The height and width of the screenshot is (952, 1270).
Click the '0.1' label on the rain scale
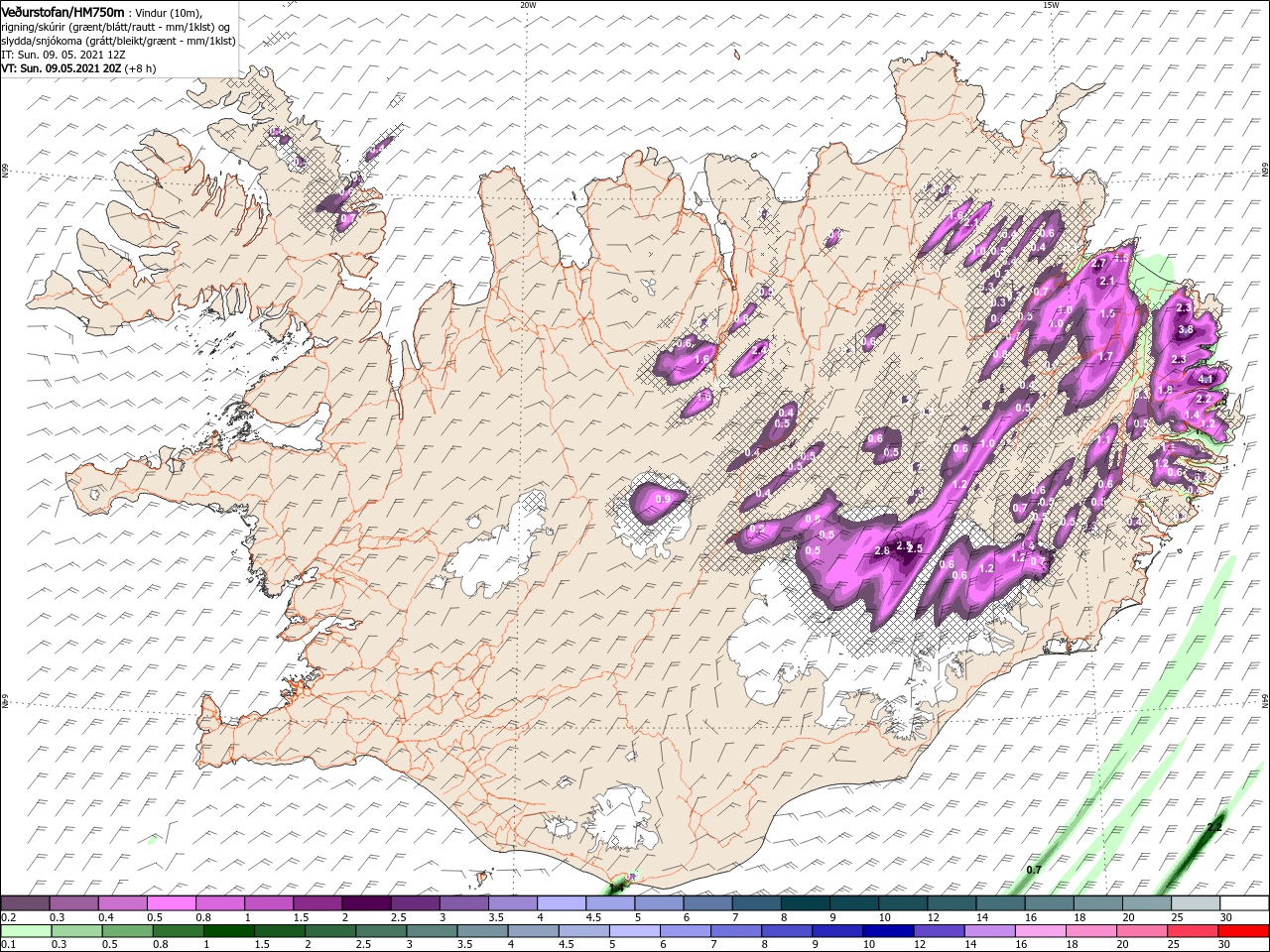pyautogui.click(x=8, y=945)
